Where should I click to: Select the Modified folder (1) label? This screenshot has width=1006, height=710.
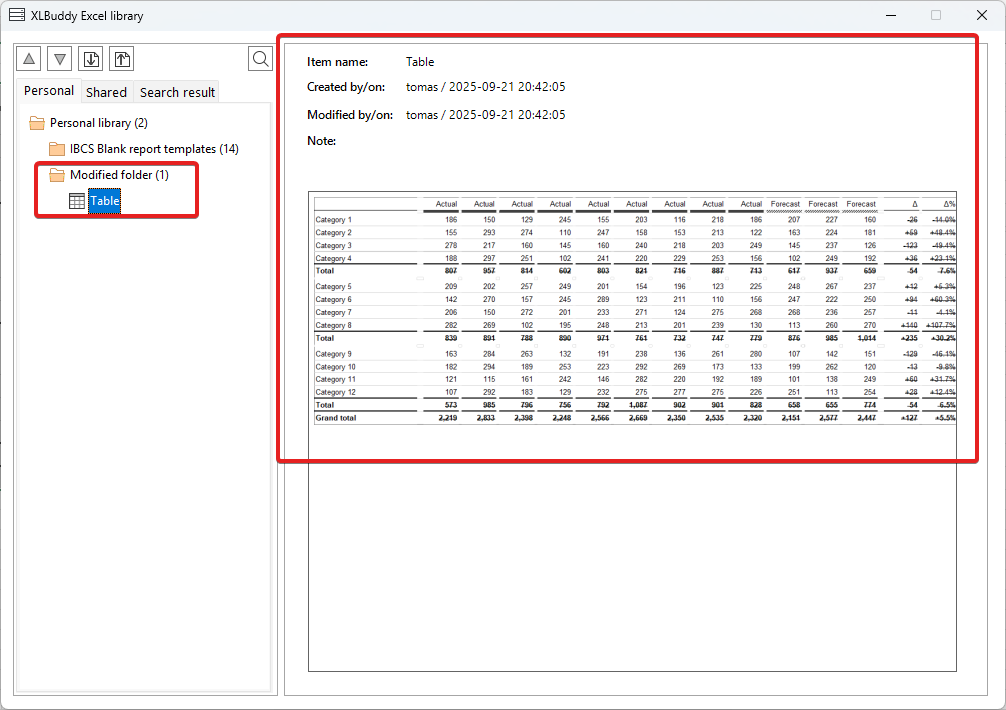pos(119,175)
